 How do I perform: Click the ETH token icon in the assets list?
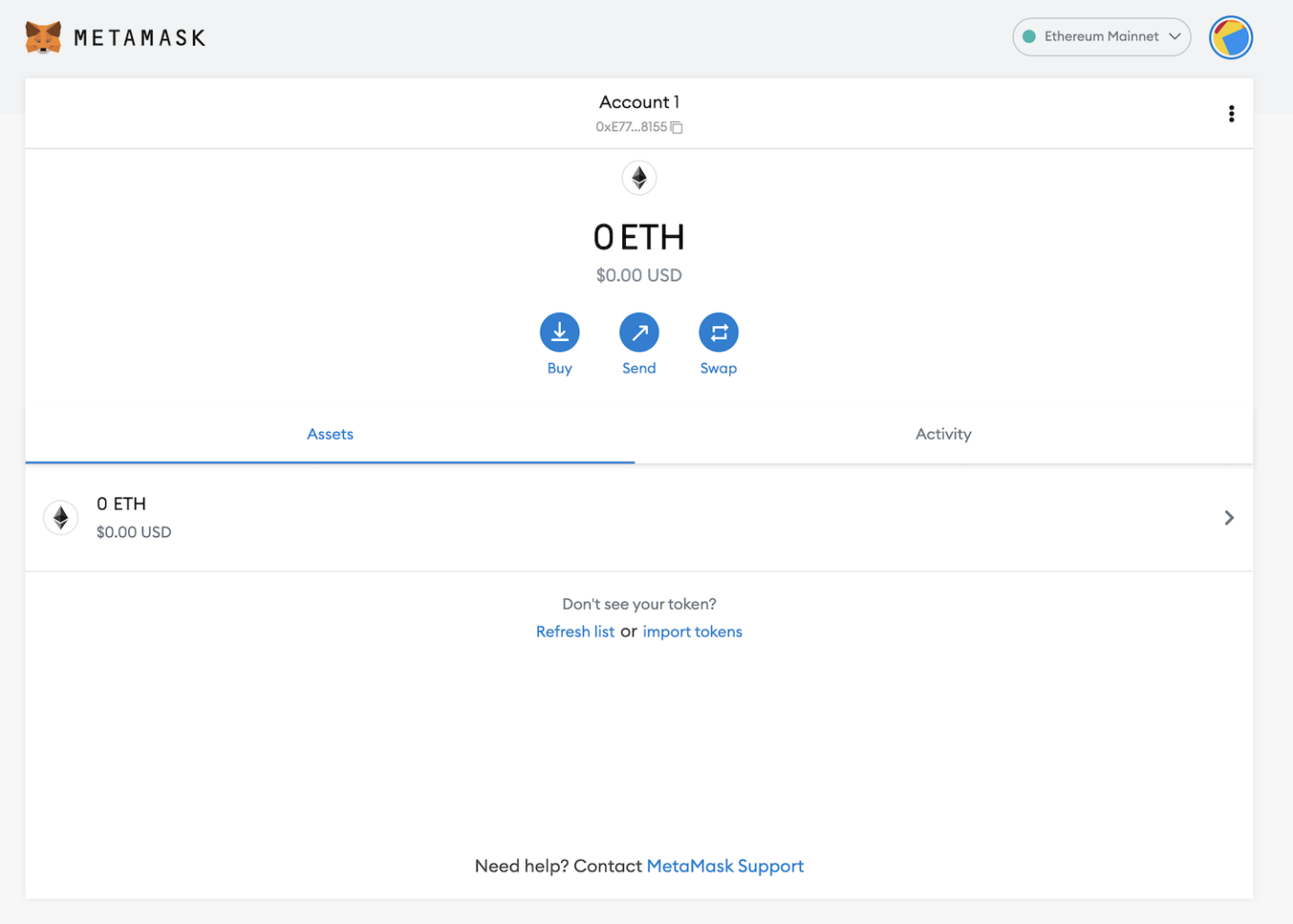click(60, 517)
